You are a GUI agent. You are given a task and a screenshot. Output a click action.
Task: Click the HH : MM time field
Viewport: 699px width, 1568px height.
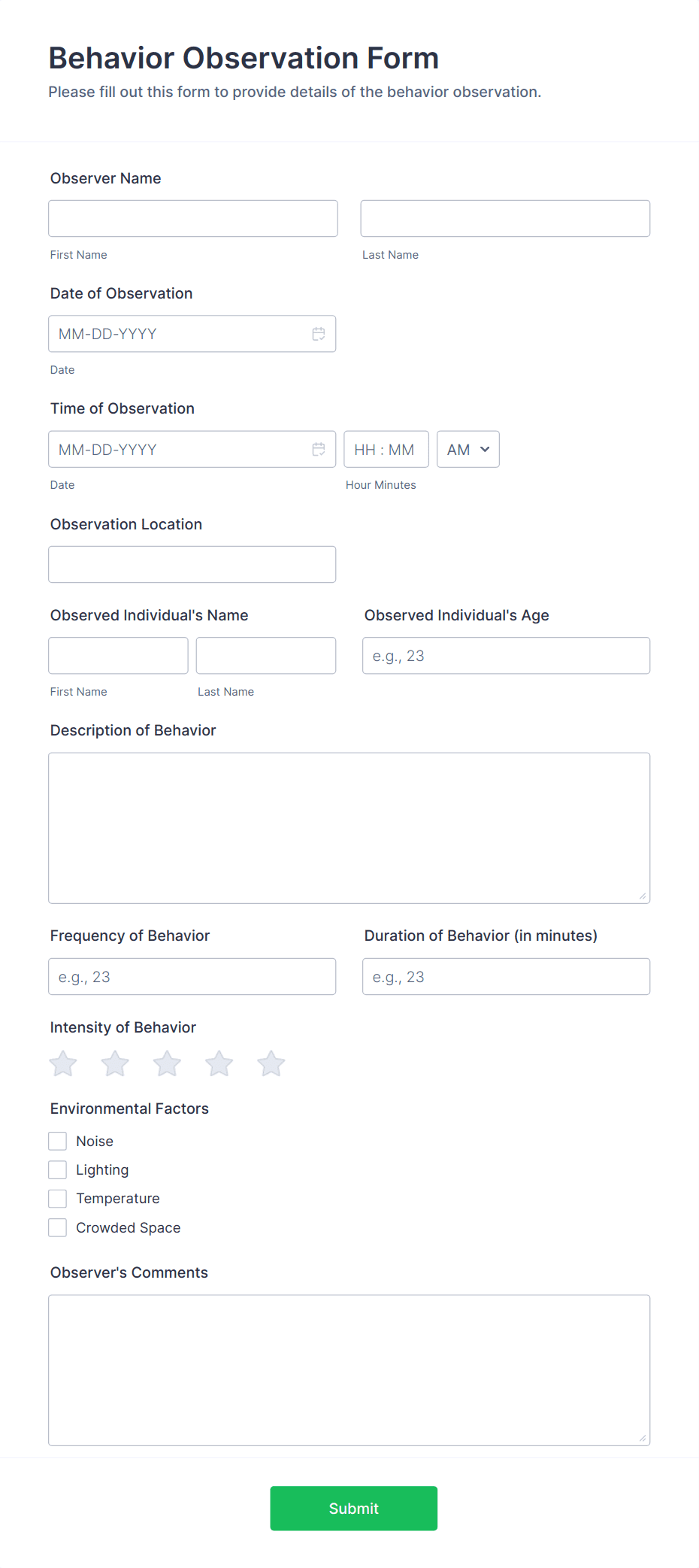[386, 449]
